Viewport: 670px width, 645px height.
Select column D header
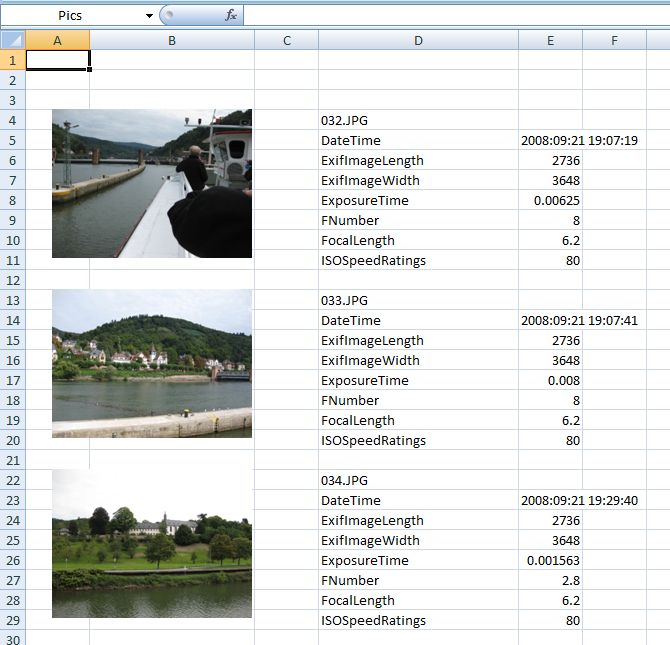click(418, 40)
